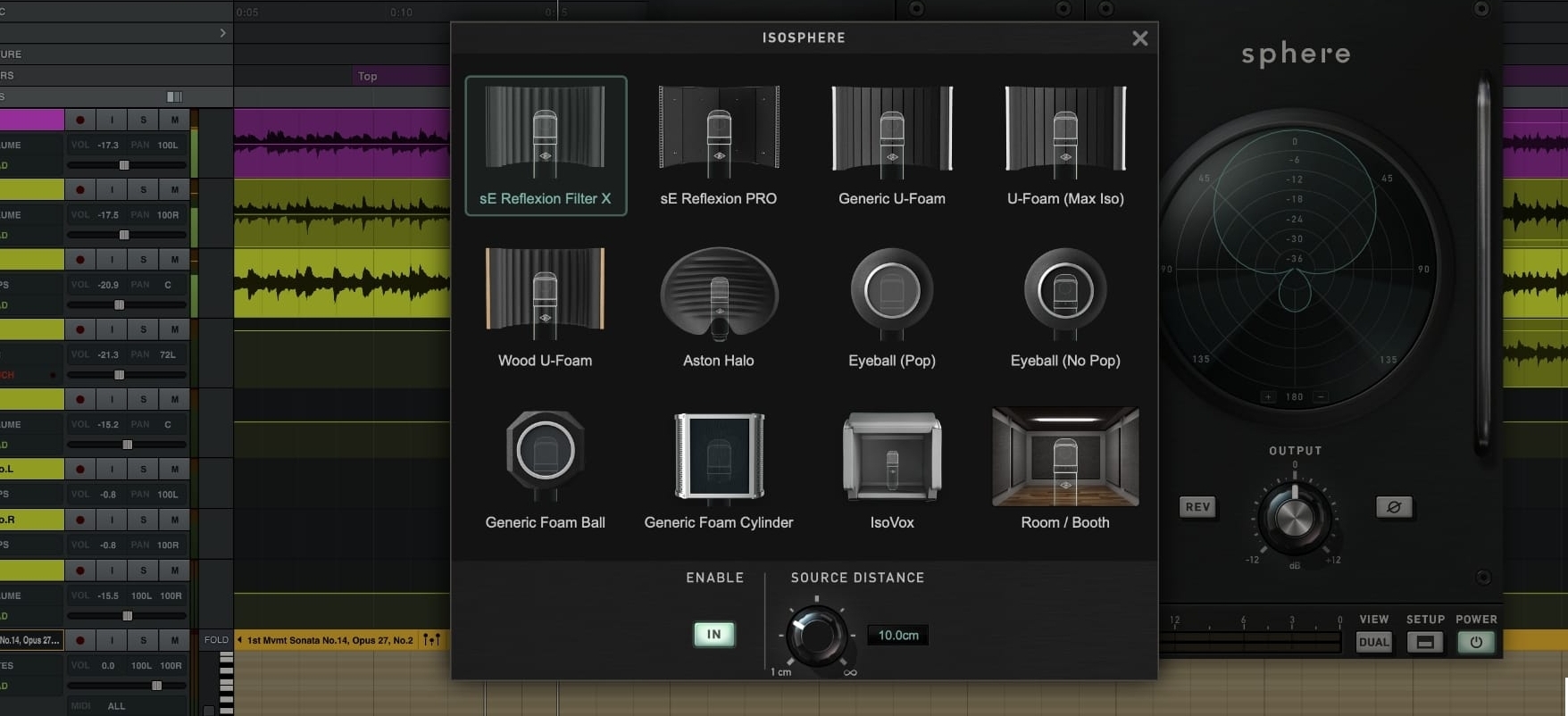This screenshot has height=716, width=1568.
Task: Click the volume slider of the 0.0 track
Action: tap(127, 686)
